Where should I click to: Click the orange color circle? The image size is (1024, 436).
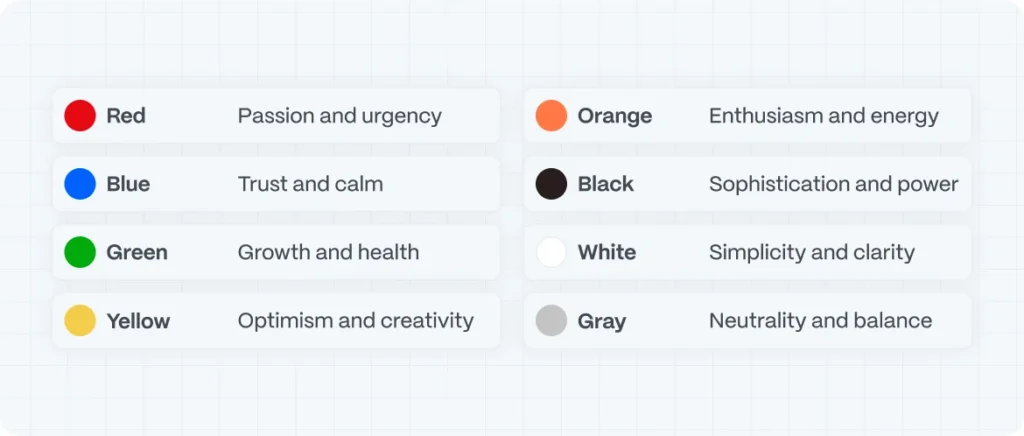551,116
